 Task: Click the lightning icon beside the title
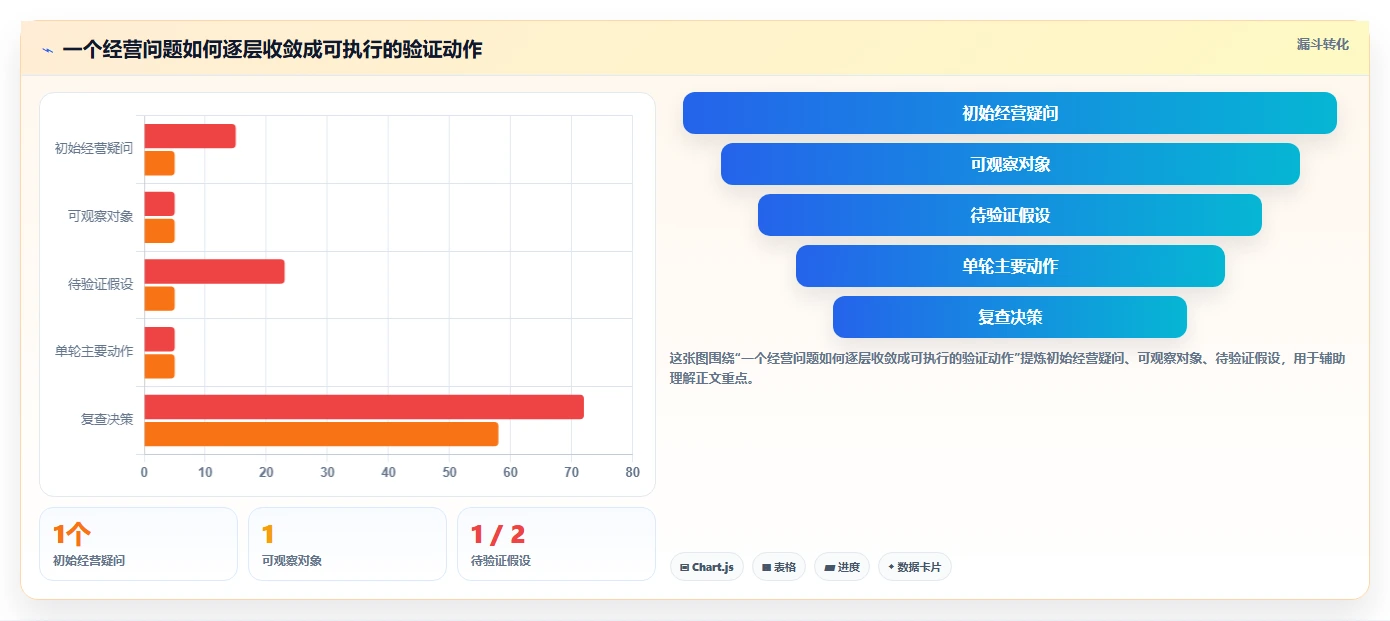(48, 50)
